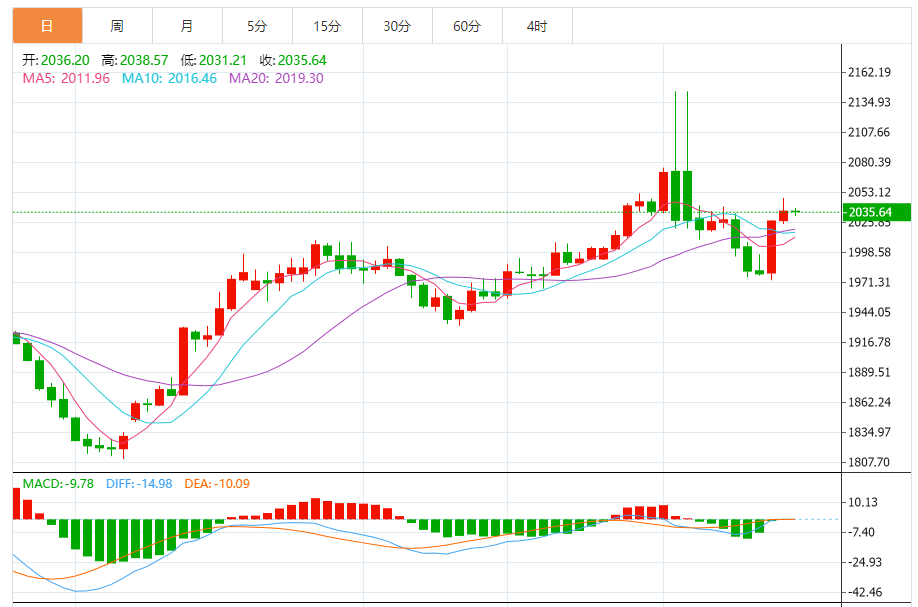Click the 1862.24 price axis label
The width and height of the screenshot is (918, 607).
tap(869, 402)
